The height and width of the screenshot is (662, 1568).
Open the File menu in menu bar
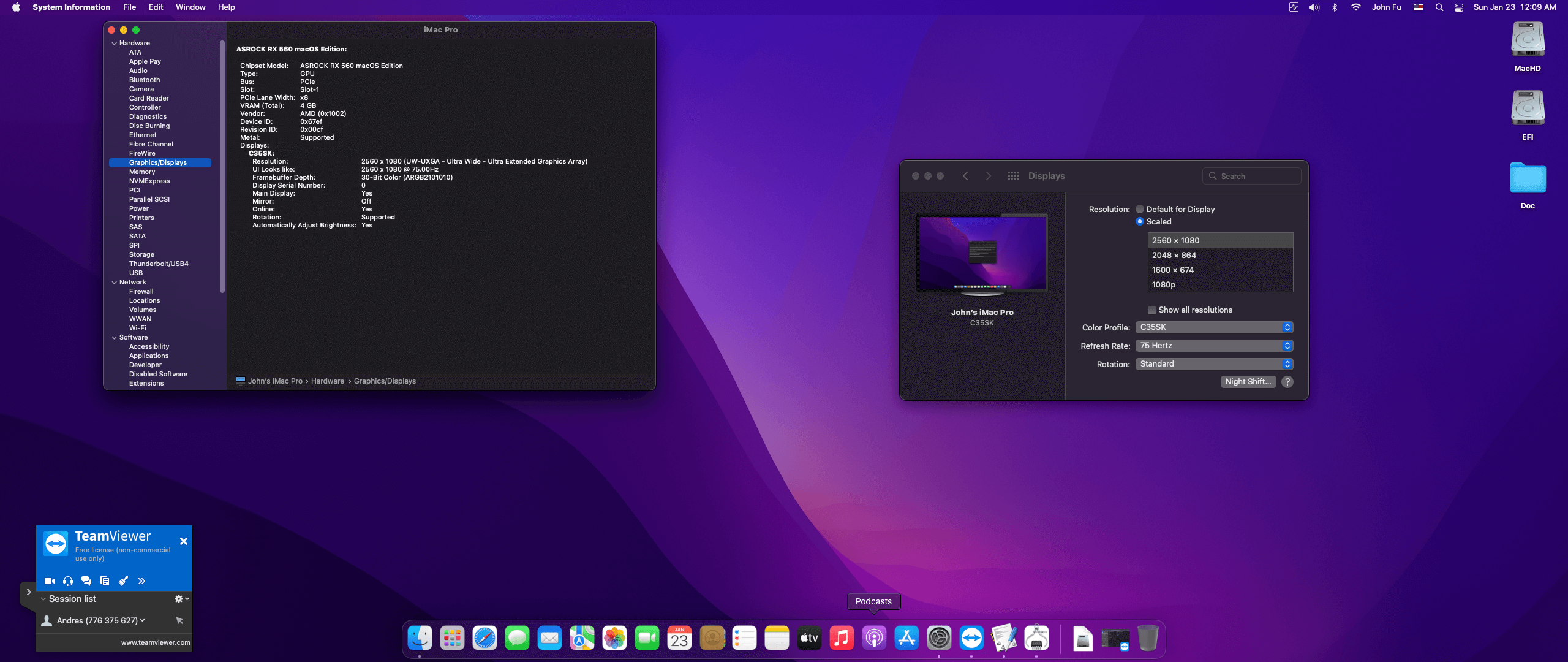(129, 7)
